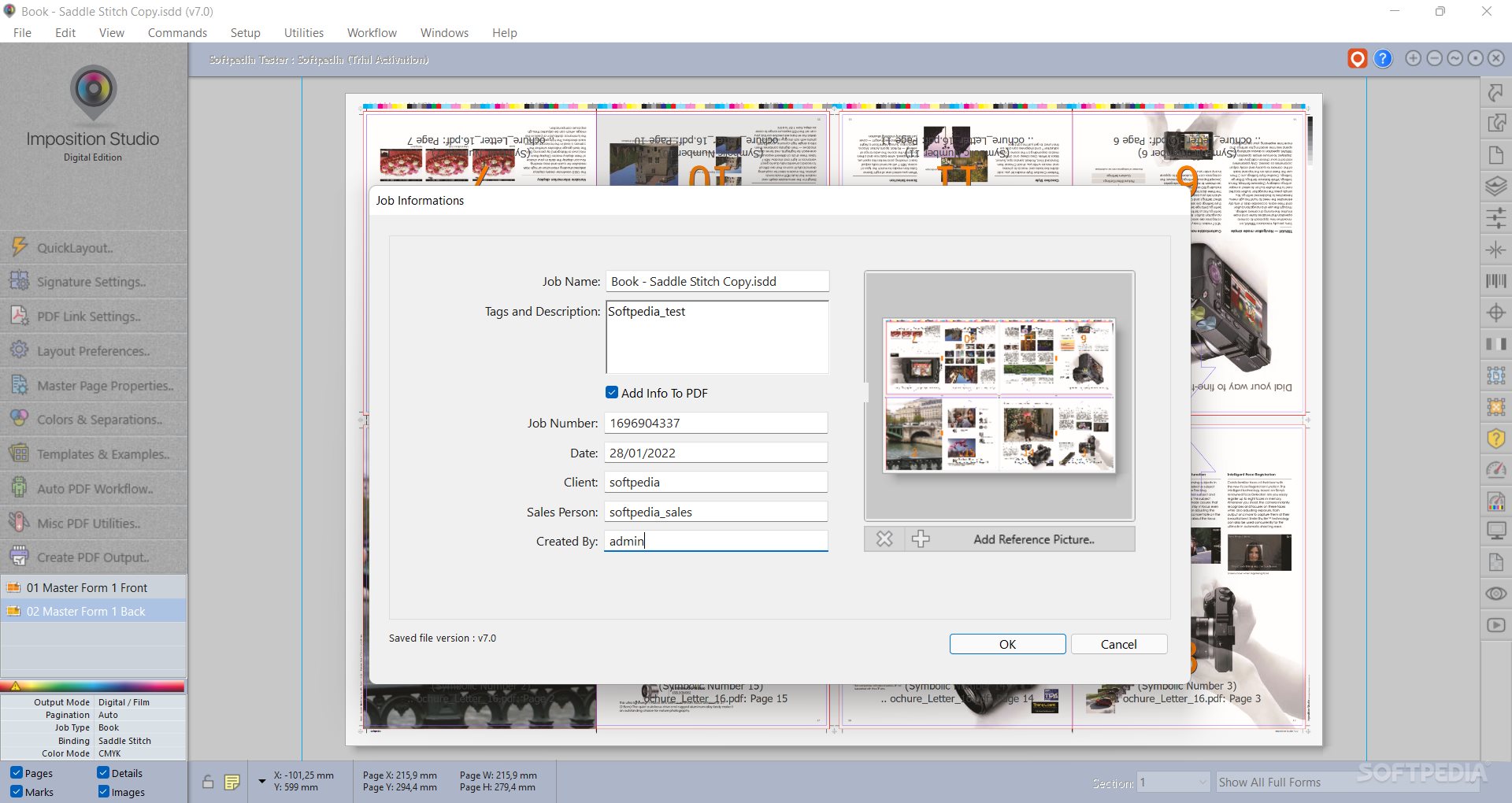Image resolution: width=1512 pixels, height=803 pixels.
Task: Open the Windows menu
Action: (x=444, y=32)
